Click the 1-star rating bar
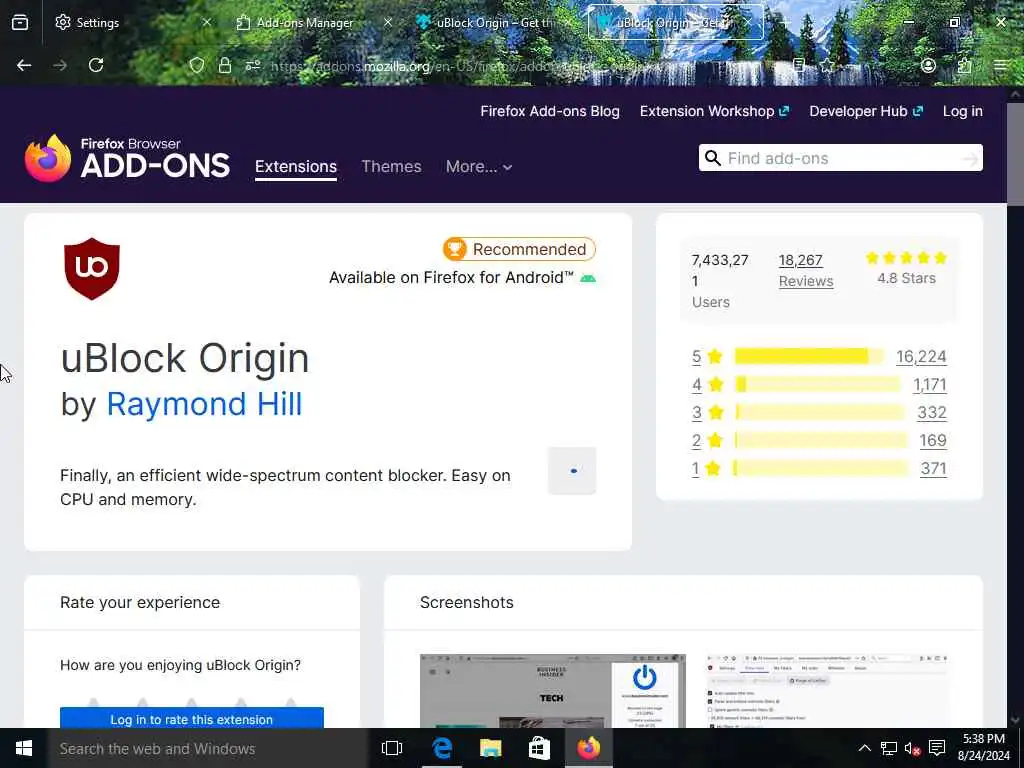Viewport: 1024px width, 768px height. click(x=821, y=468)
